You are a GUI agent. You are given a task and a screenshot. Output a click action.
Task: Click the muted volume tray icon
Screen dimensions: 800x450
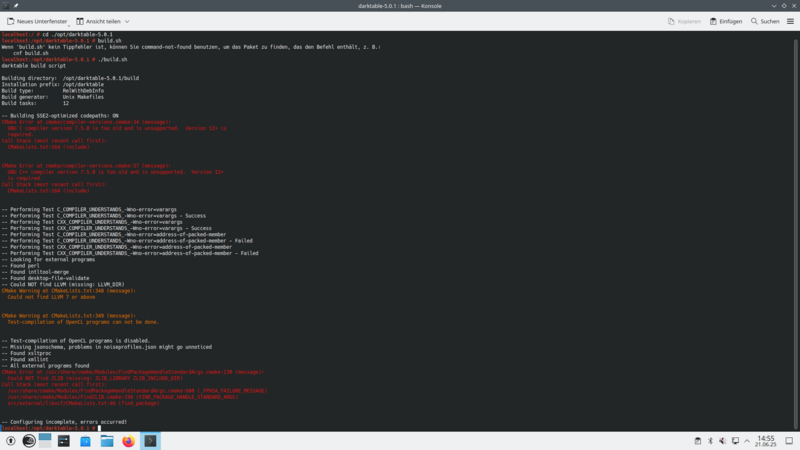click(722, 441)
